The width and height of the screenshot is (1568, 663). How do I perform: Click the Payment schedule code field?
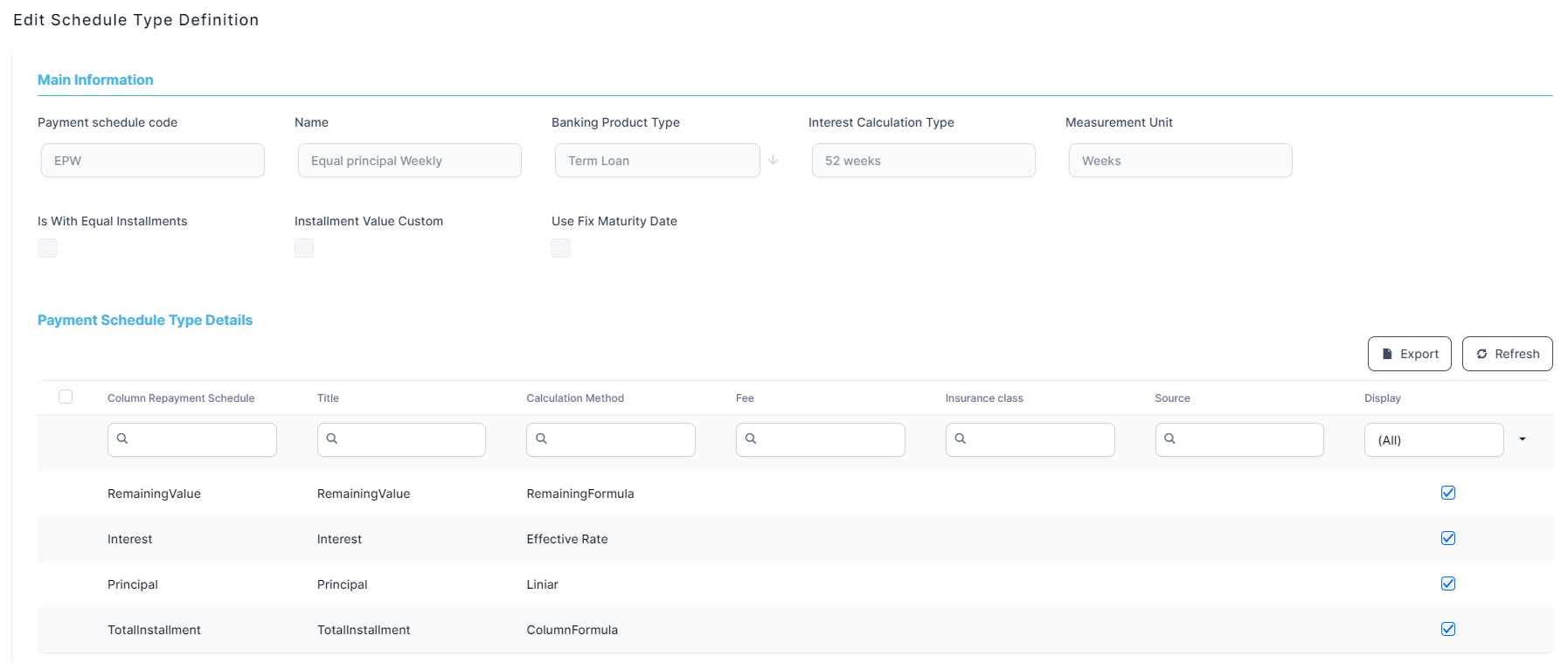coord(153,161)
